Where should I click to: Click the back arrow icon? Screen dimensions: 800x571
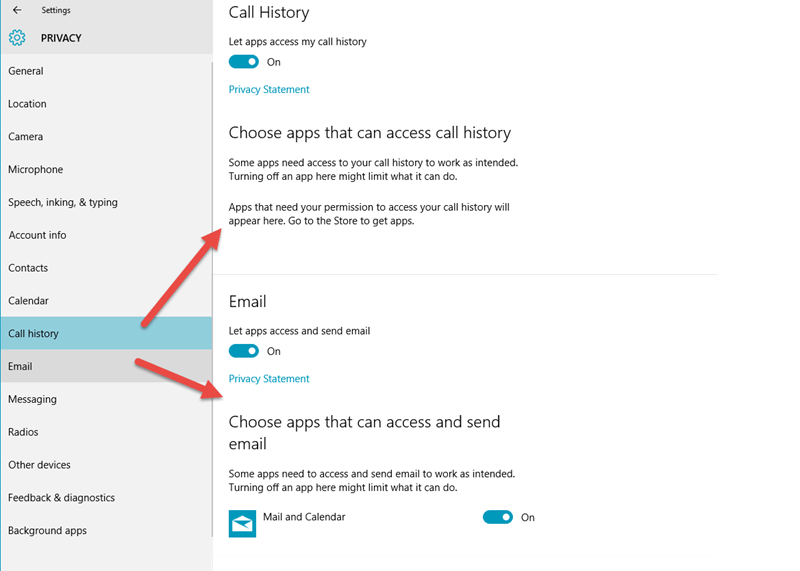(x=17, y=10)
